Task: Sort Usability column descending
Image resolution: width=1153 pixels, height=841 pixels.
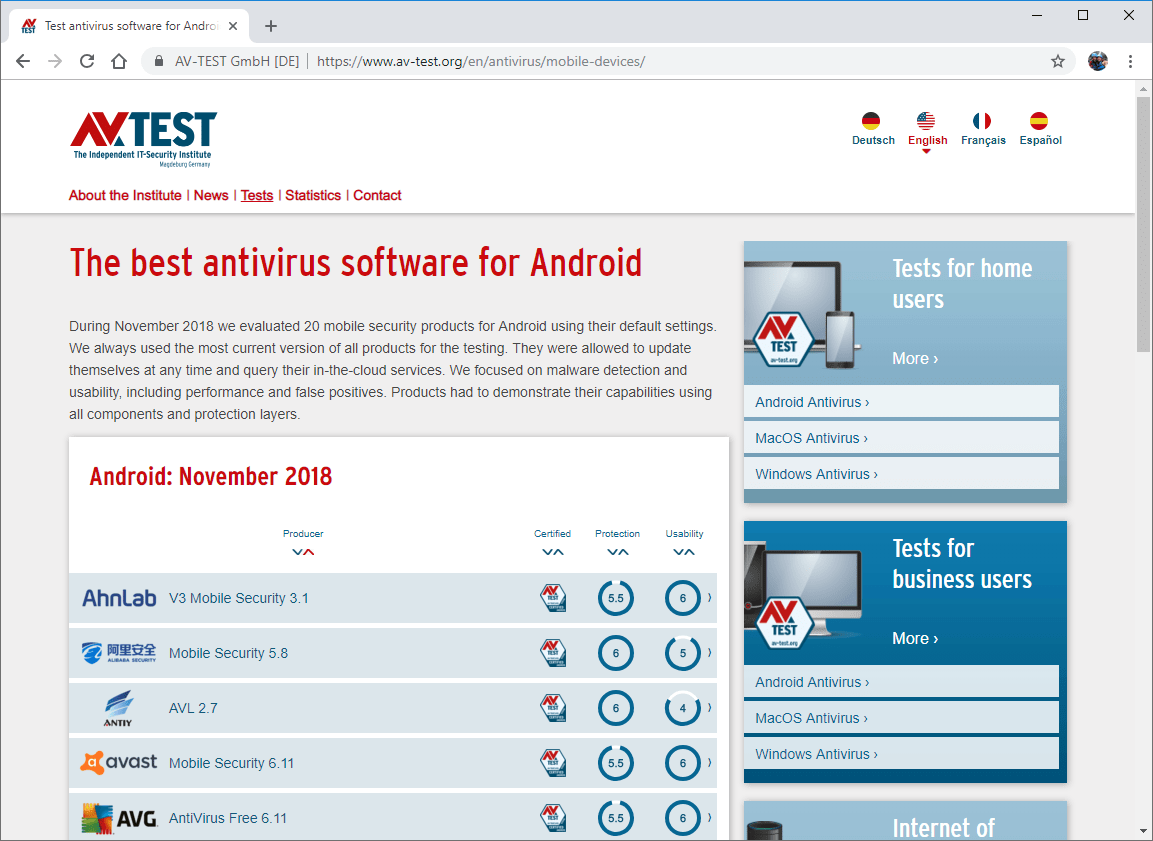Action: tap(678, 552)
